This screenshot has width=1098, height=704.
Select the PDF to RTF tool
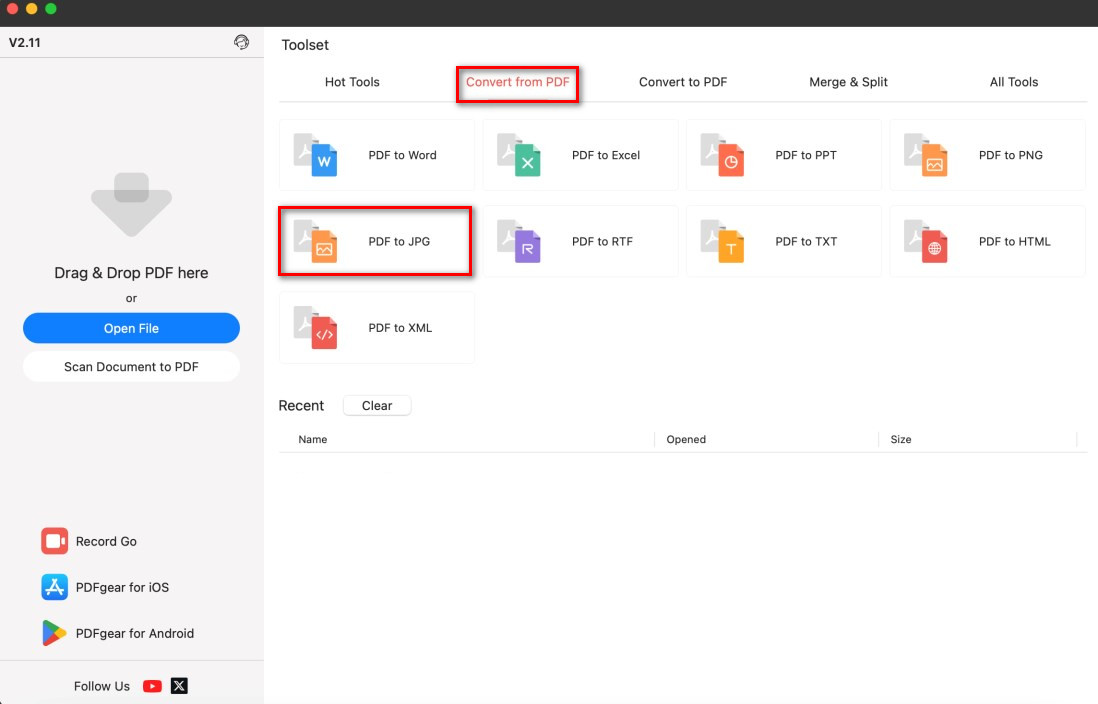point(580,241)
